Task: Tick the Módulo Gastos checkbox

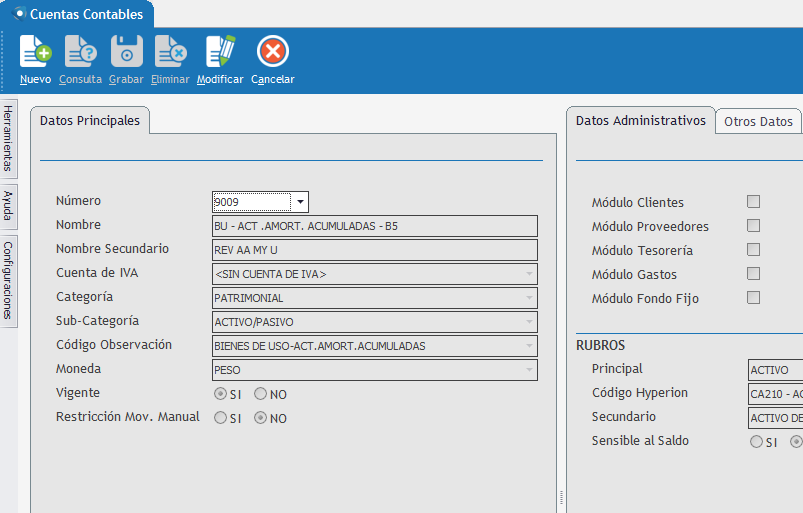Action: pos(753,274)
